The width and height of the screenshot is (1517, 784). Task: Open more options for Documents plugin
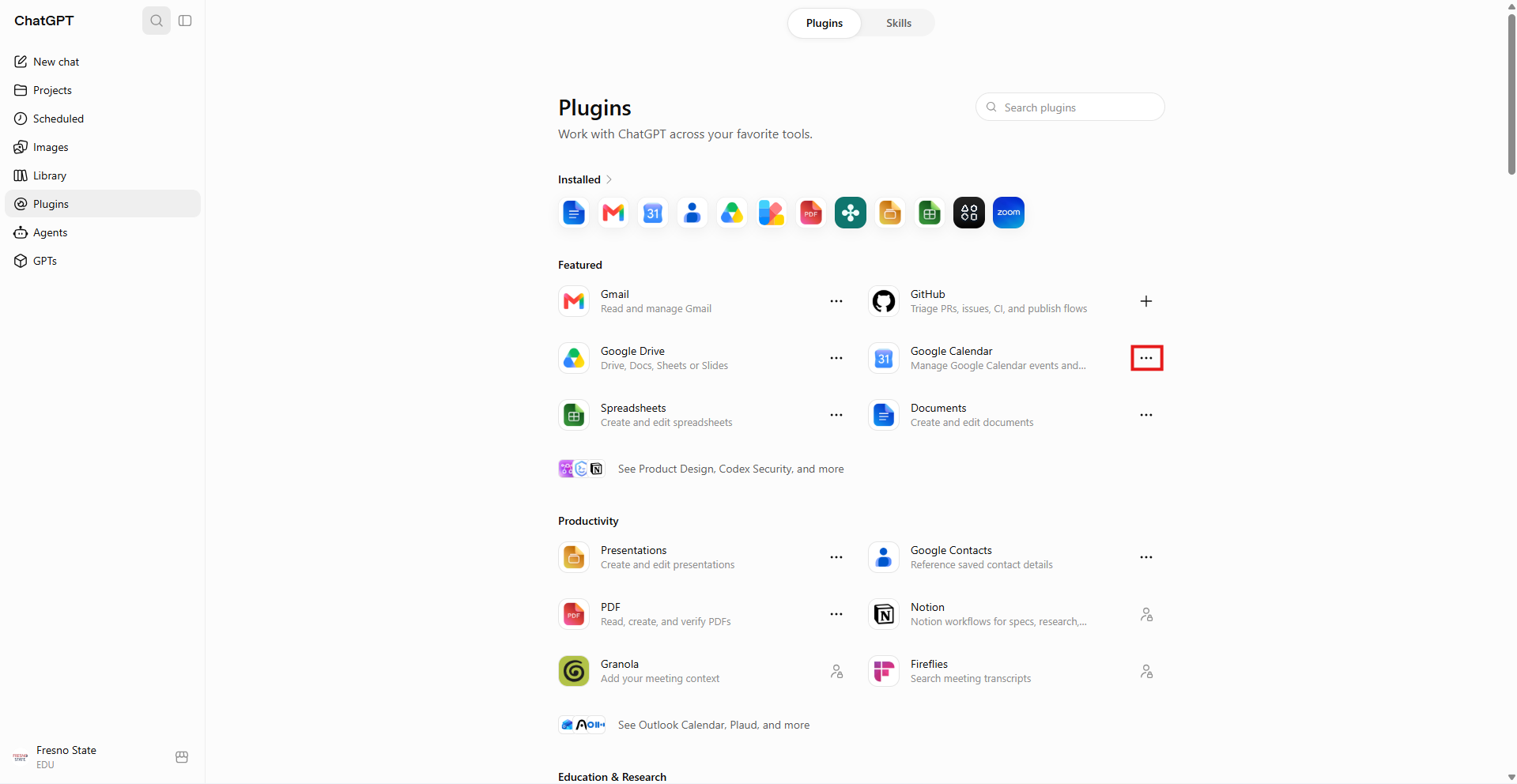(1146, 415)
